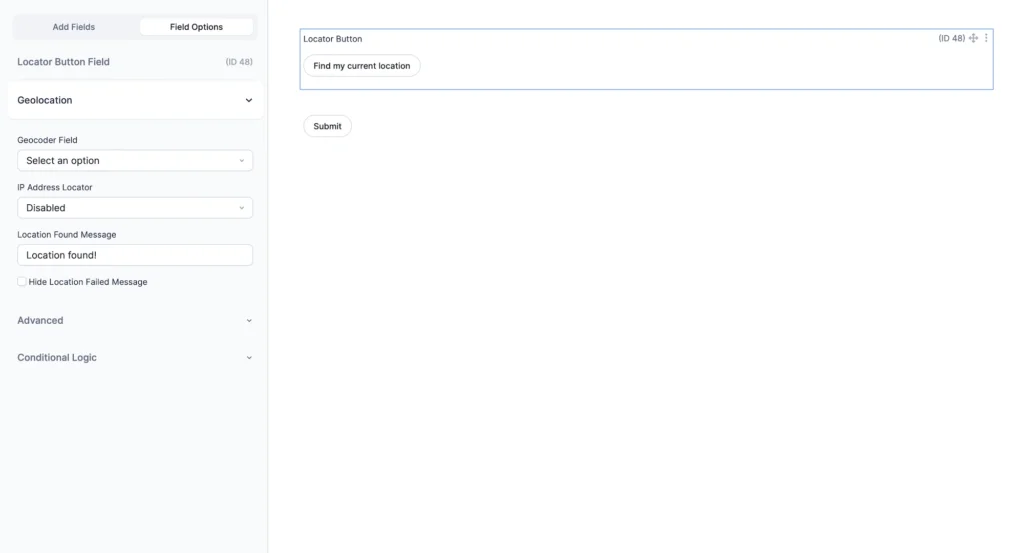Viewport: 1024px width, 553px height.
Task: Select the Locator Button label in the form preview
Action: coord(332,39)
